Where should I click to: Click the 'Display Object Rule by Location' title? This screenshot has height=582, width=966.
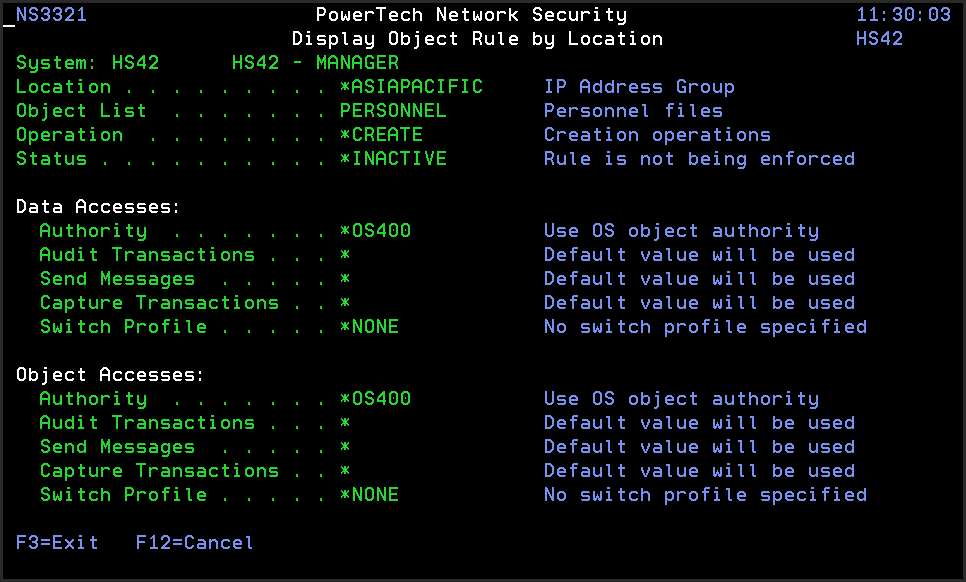(x=477, y=39)
